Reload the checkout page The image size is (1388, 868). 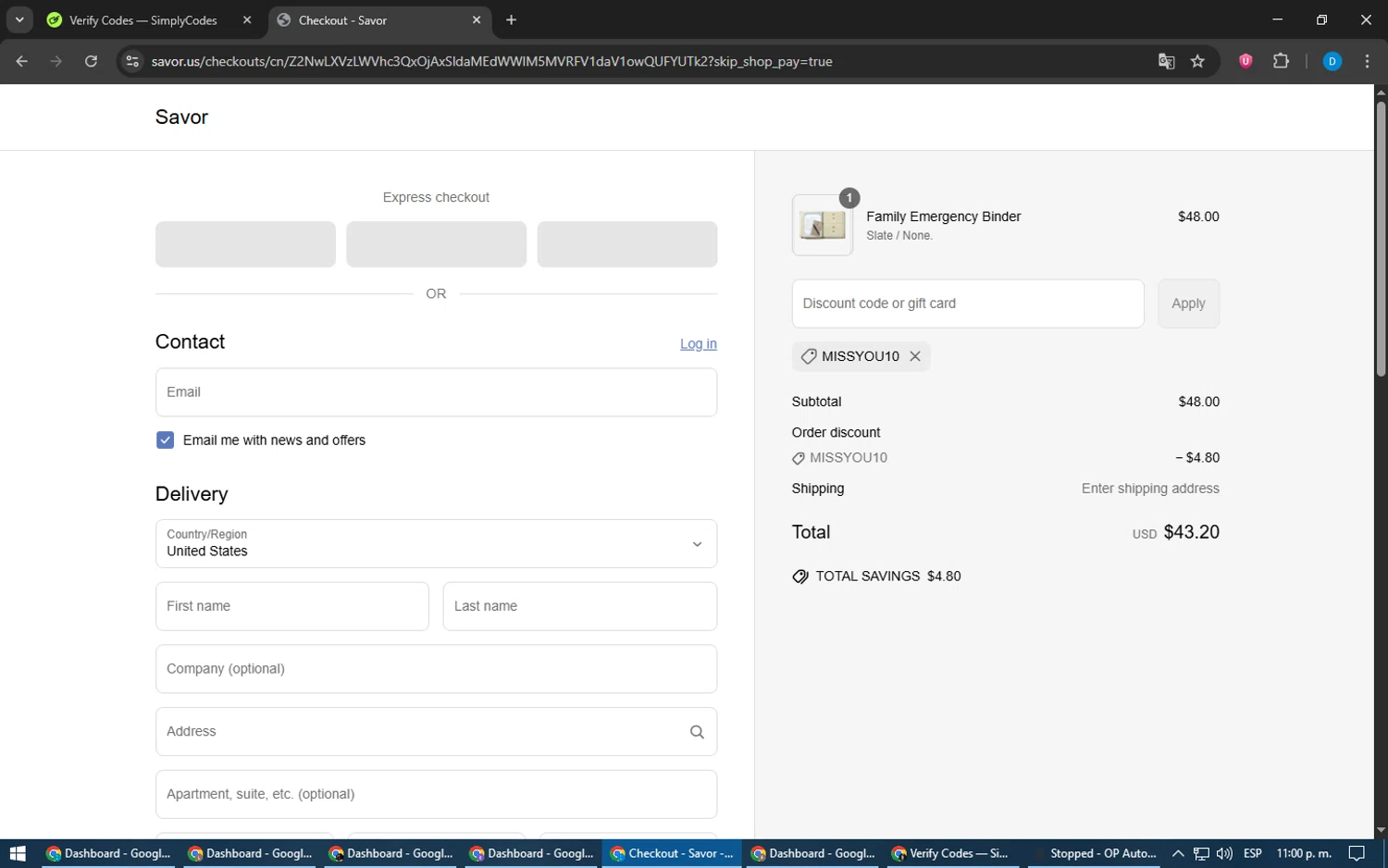click(91, 61)
